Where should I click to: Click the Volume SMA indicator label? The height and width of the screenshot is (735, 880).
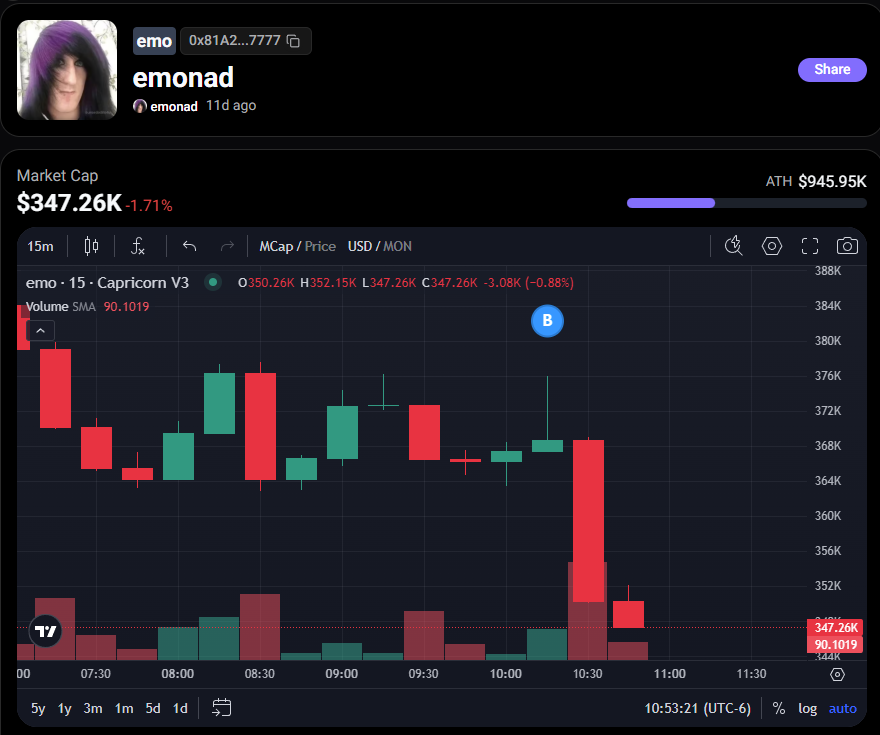coord(61,306)
